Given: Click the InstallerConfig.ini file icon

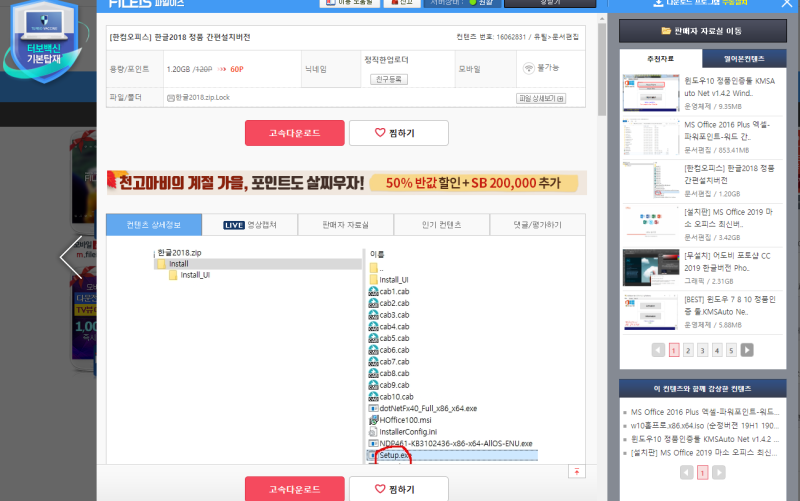Looking at the screenshot, I should tap(373, 432).
